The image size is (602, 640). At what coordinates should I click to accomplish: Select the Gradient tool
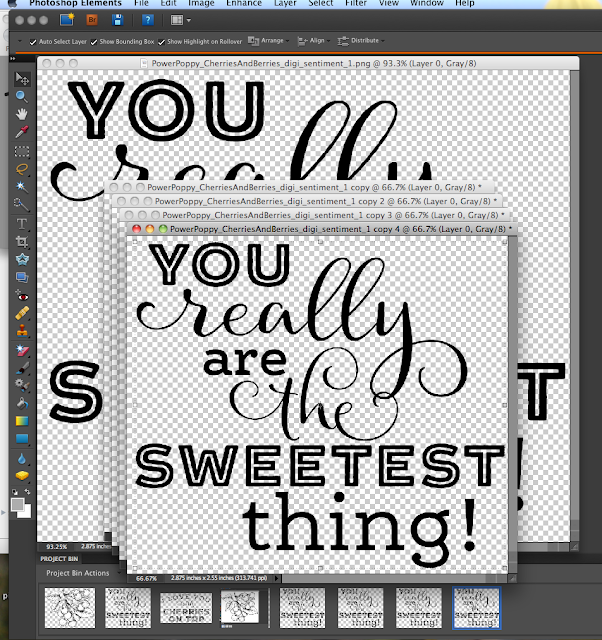click(22, 421)
